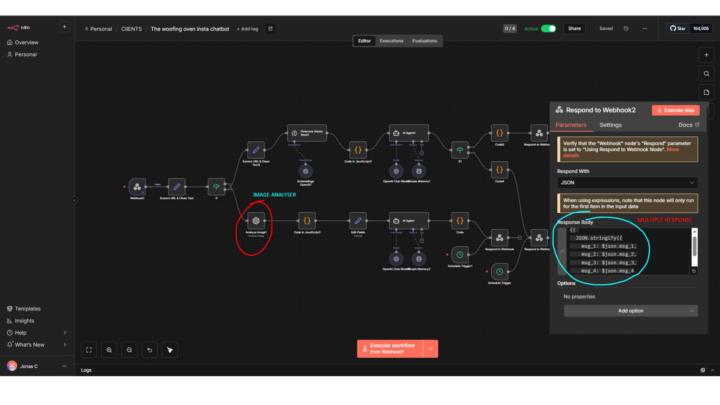Switch to the Executions tab

point(391,41)
